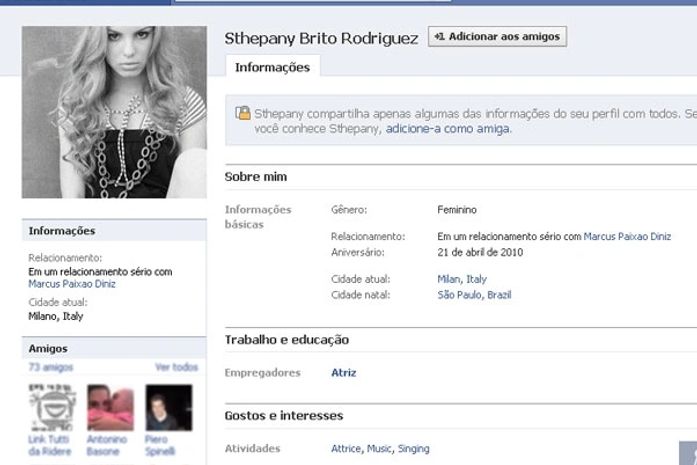Screen dimensions: 697x465
Task: Follow the adicione-a como amiga link
Action: tap(449, 129)
